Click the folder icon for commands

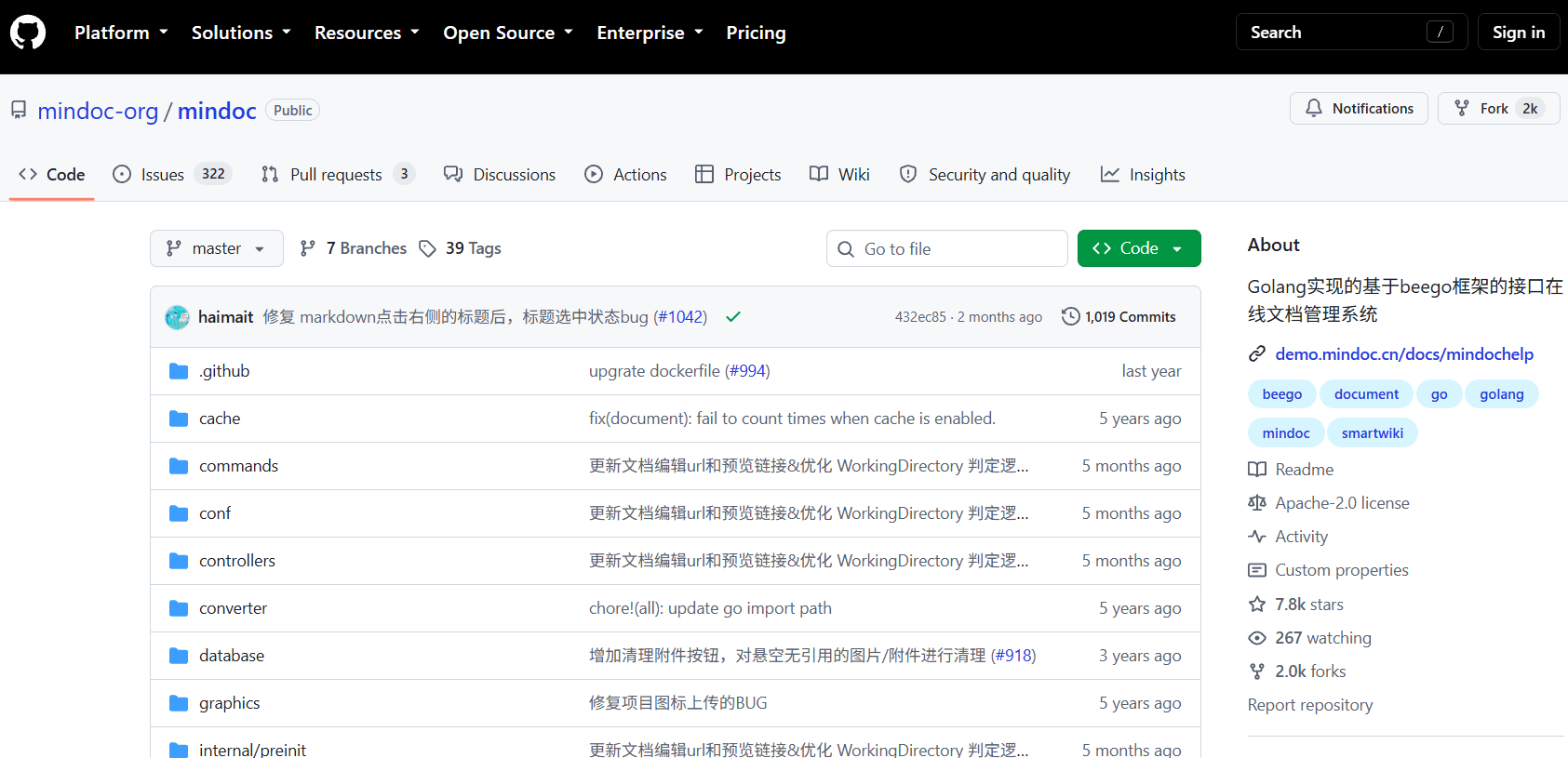coord(179,466)
